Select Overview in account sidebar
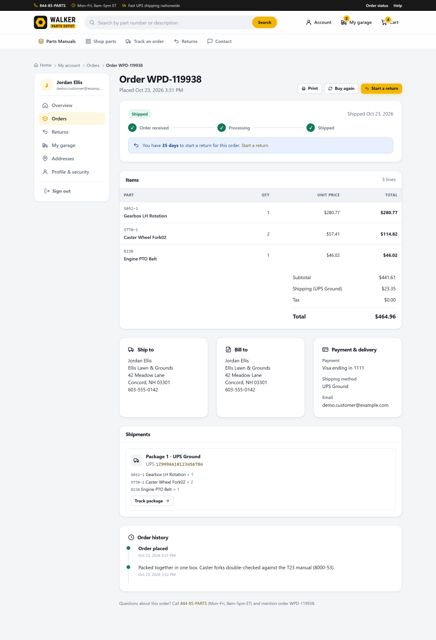 point(72,105)
